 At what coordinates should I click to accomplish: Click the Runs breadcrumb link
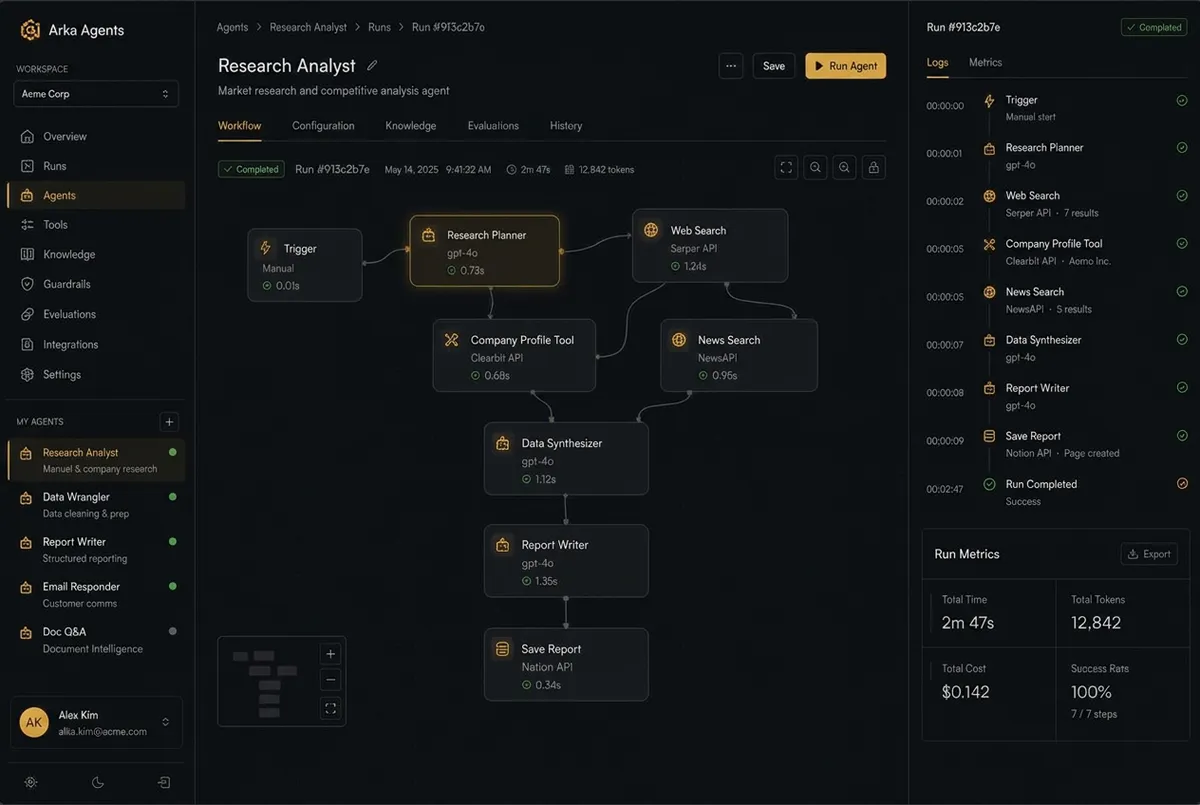pyautogui.click(x=379, y=27)
